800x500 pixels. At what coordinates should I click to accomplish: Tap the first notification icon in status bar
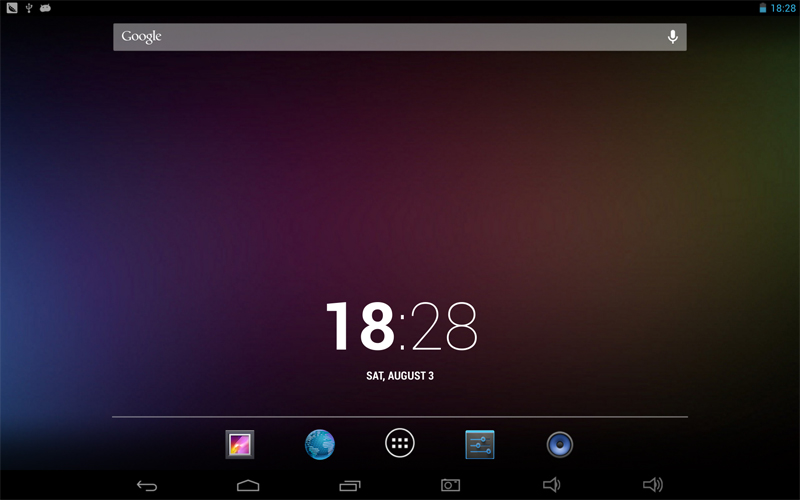[x=12, y=8]
